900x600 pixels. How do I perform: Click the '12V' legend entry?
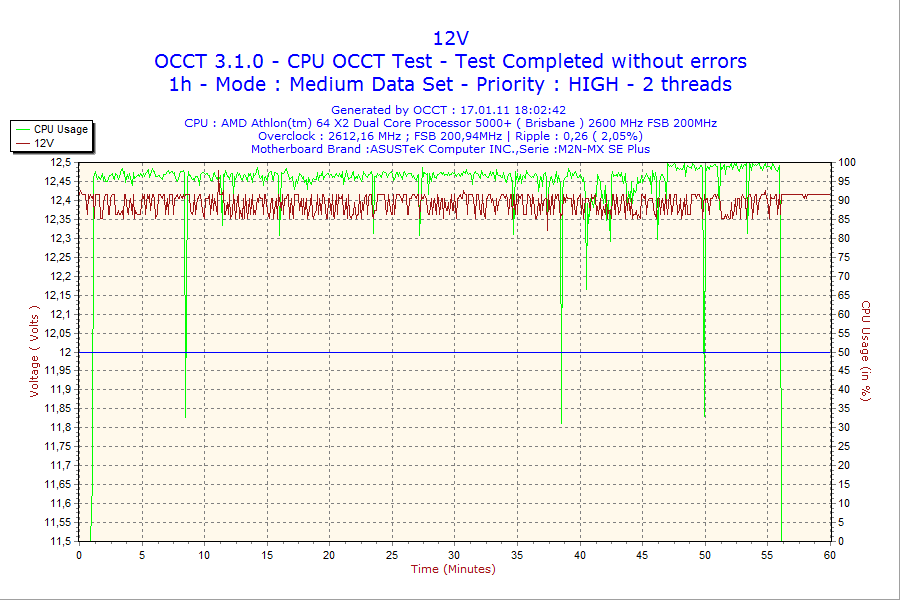35,143
